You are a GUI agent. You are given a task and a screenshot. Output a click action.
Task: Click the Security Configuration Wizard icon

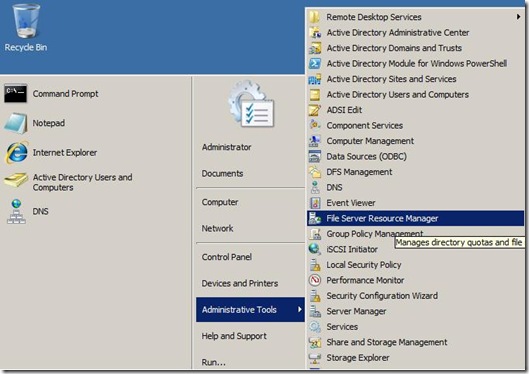point(315,296)
